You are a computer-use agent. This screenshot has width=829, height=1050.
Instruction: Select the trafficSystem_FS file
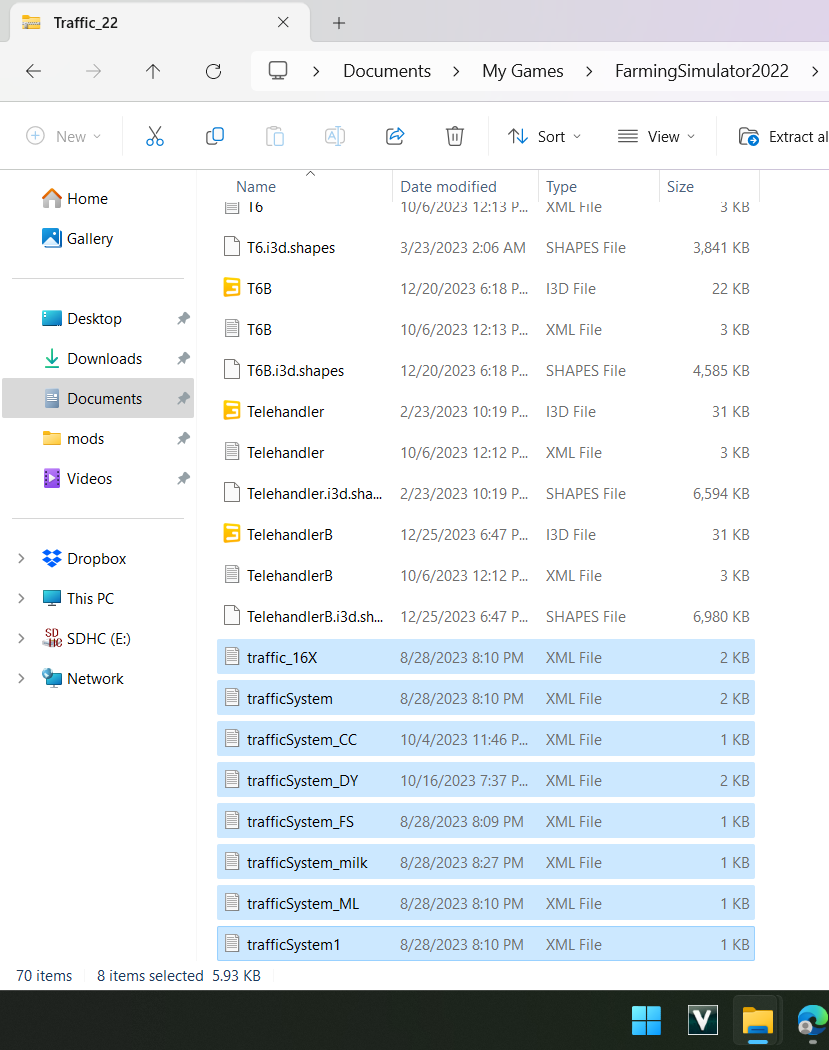pos(485,821)
